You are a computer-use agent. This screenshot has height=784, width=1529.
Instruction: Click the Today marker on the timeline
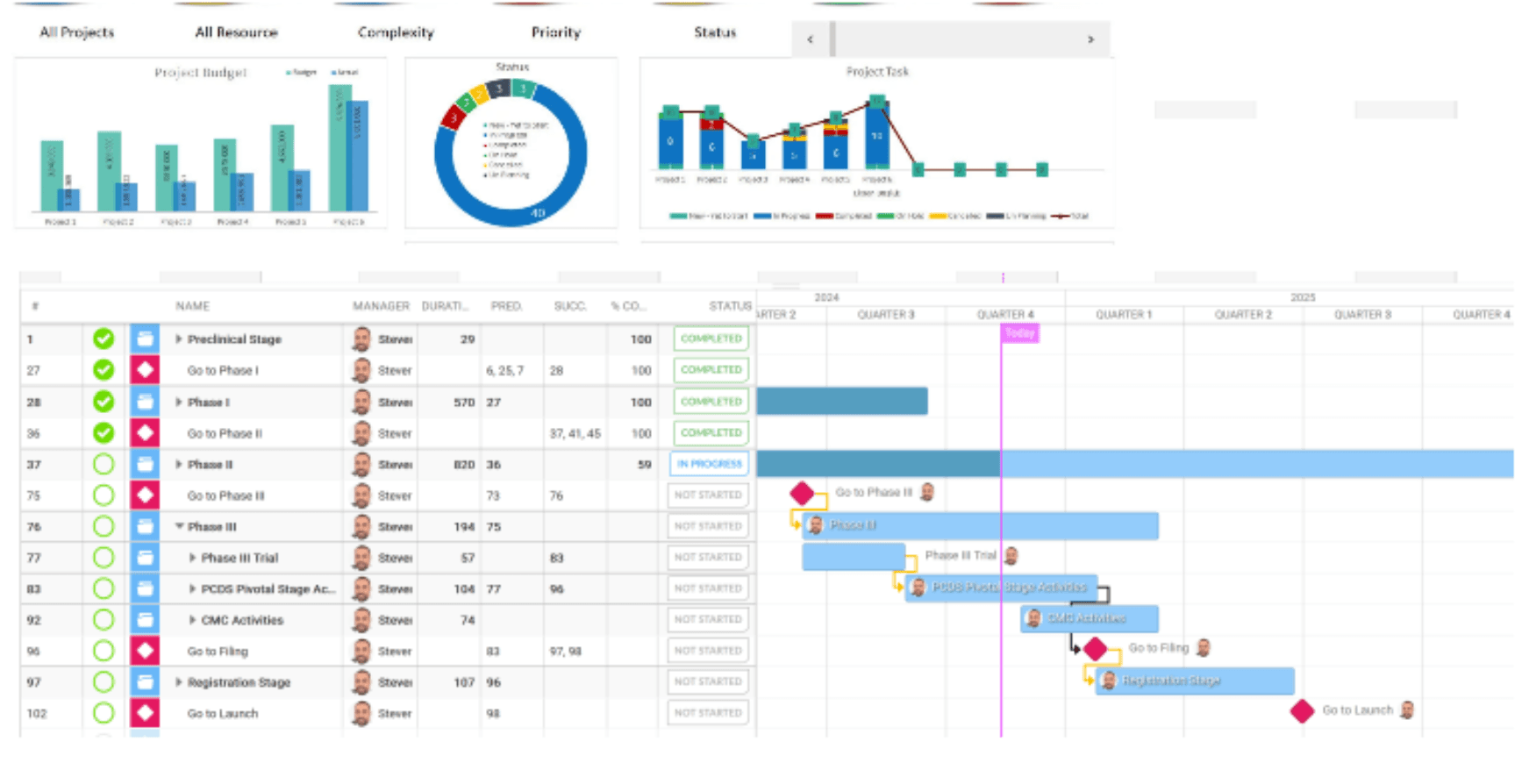1020,333
